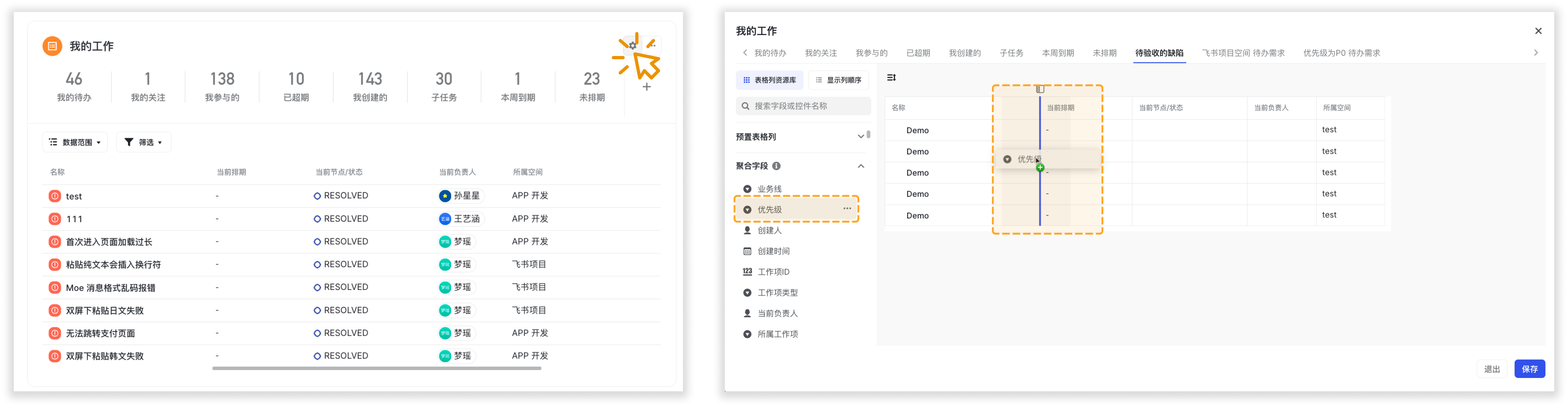Click 梦瑶's avatar in the 无法跳转支付页面 row
Image resolution: width=1568 pixels, height=407 pixels.
[x=445, y=333]
